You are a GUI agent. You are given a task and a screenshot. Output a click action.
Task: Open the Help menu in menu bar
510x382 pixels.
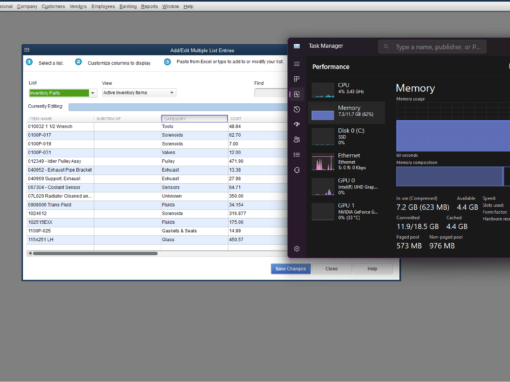click(x=188, y=6)
